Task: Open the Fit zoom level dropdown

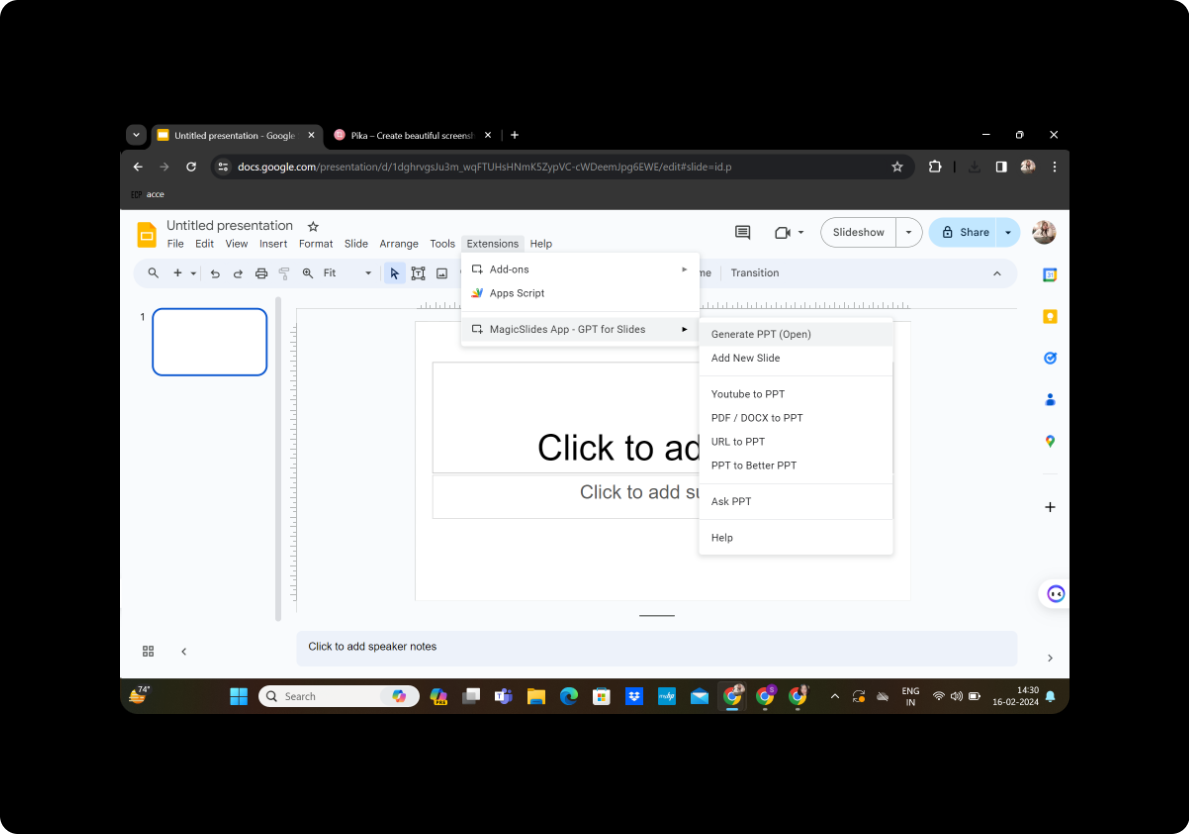Action: [347, 273]
